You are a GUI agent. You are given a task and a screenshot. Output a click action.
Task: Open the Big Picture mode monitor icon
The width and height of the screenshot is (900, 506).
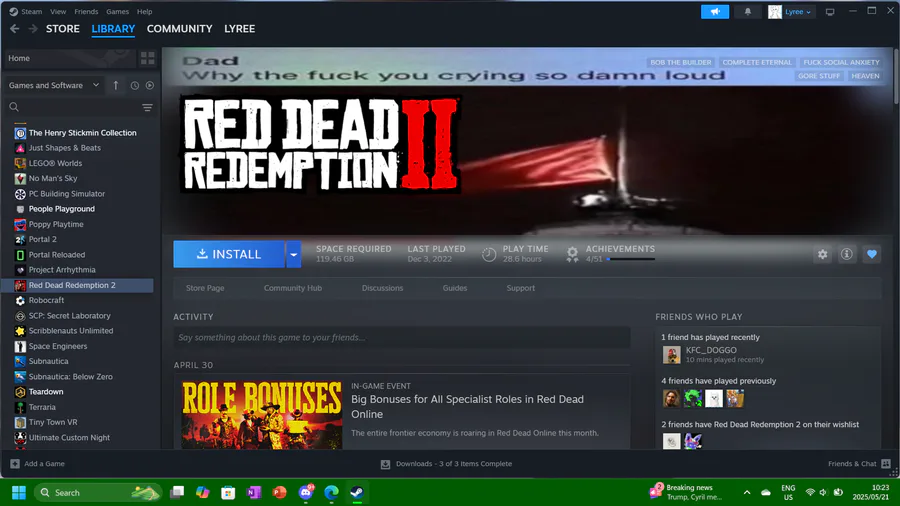830,11
